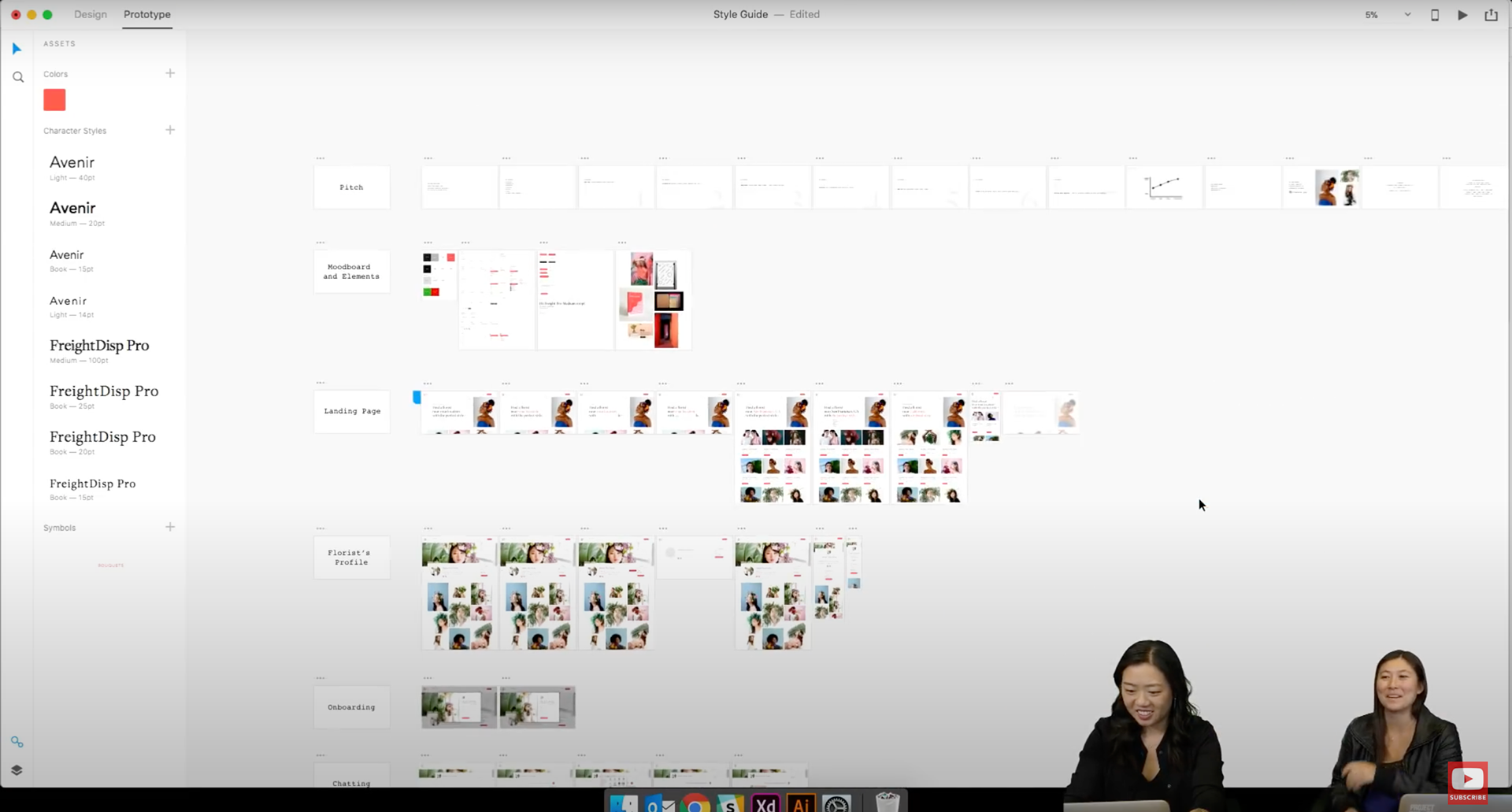
Task: Select FreightDisp Pro Book 15pt style
Action: (93, 488)
